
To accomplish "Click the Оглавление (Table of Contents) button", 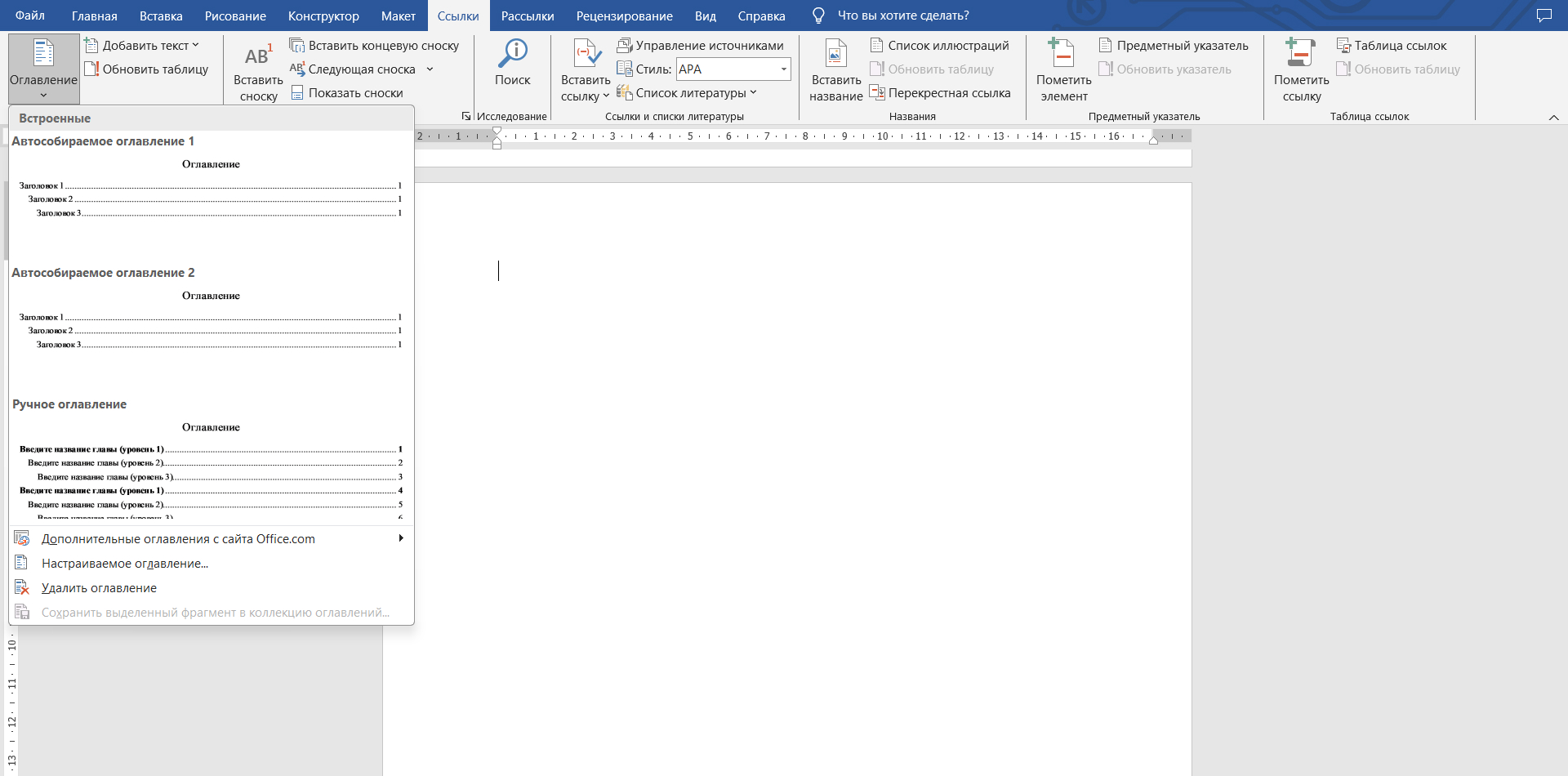I will click(43, 69).
